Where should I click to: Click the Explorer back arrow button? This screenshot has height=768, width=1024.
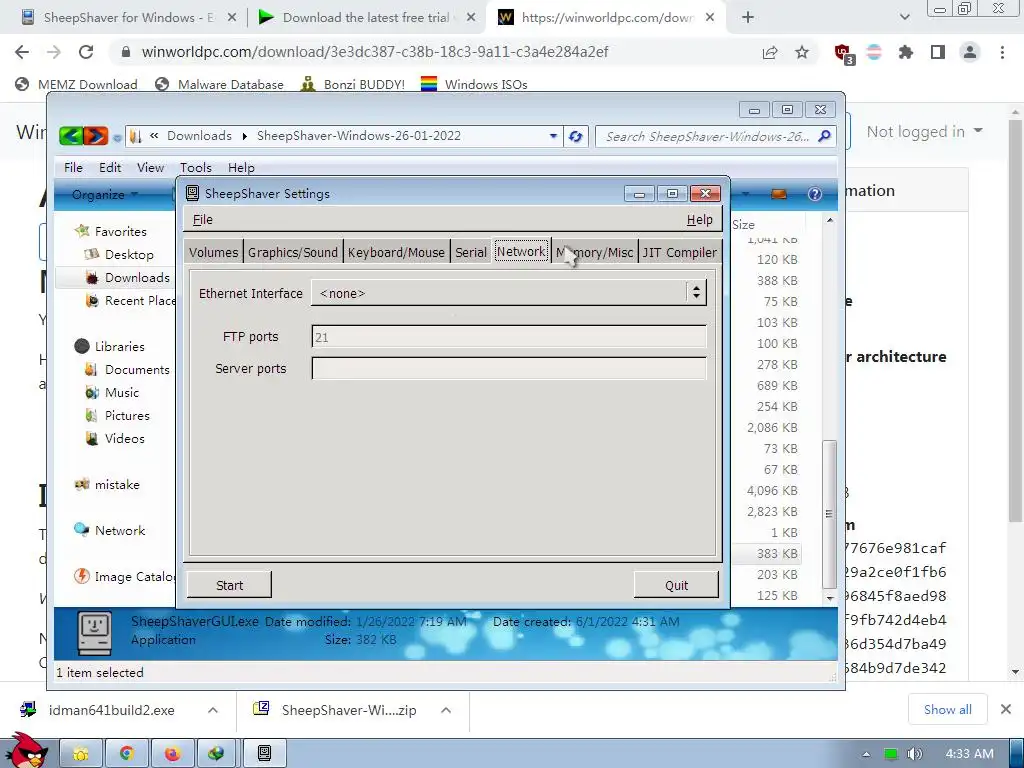(71, 136)
